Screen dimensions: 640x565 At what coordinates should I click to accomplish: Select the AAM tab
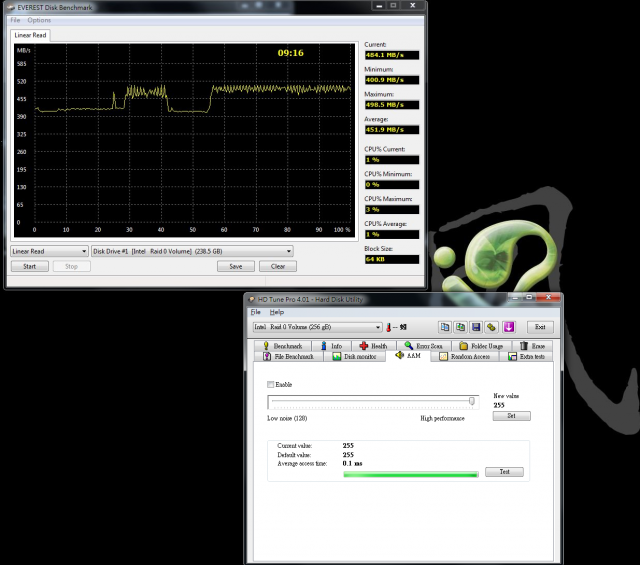(408, 356)
